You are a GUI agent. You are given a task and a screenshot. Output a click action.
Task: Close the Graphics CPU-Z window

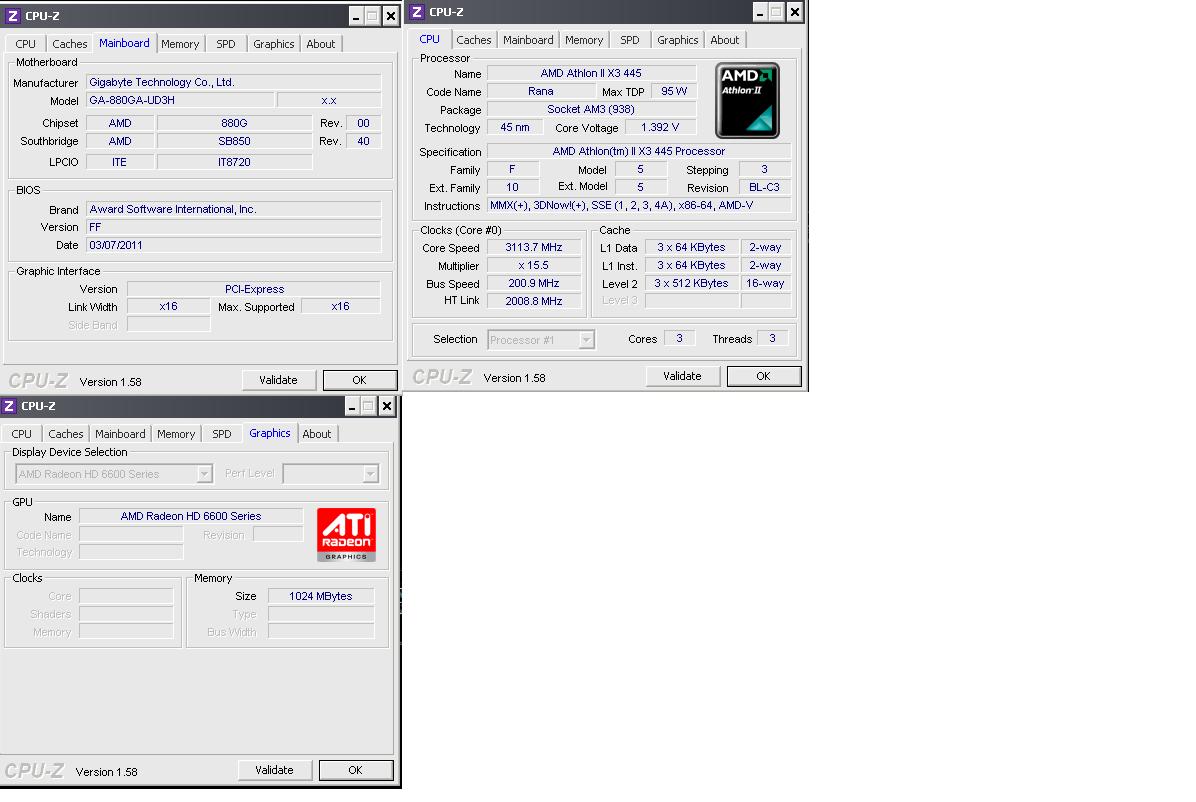click(x=387, y=407)
